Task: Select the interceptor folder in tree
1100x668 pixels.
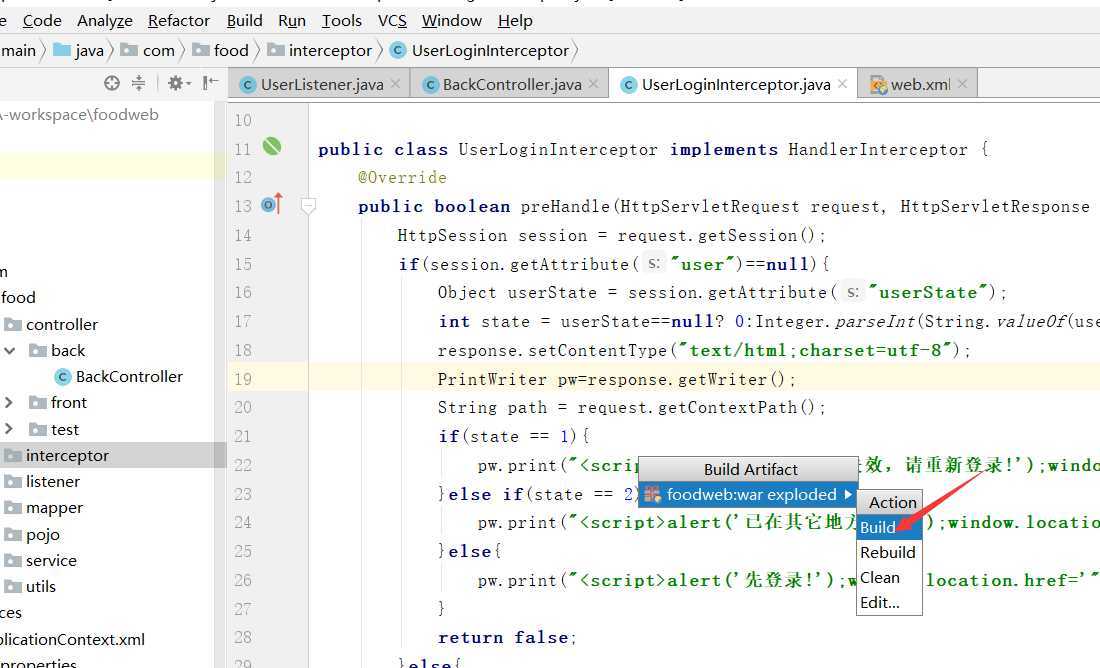Action: click(56, 455)
